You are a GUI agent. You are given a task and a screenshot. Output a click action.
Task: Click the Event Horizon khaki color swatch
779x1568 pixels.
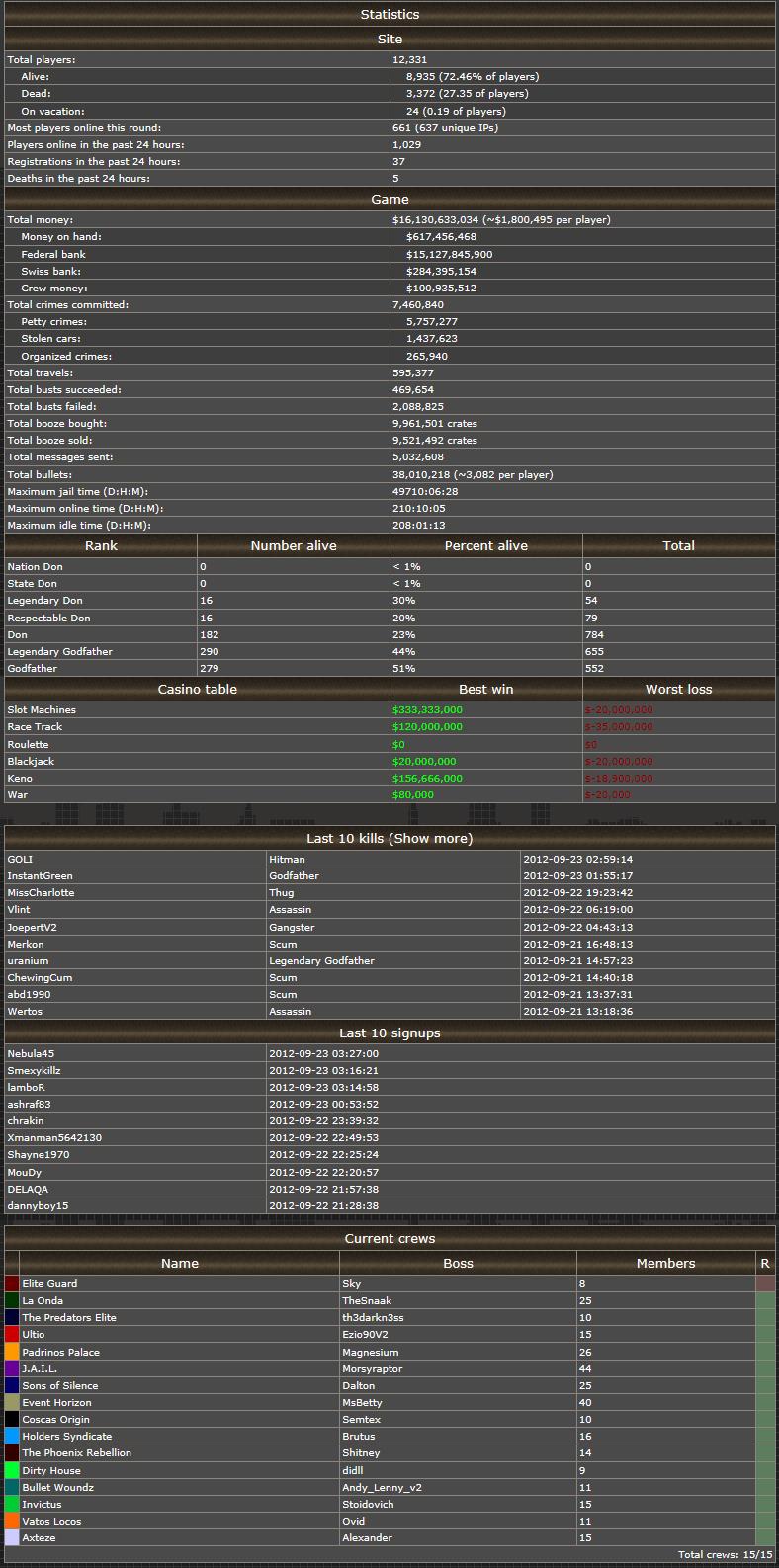click(x=12, y=1403)
